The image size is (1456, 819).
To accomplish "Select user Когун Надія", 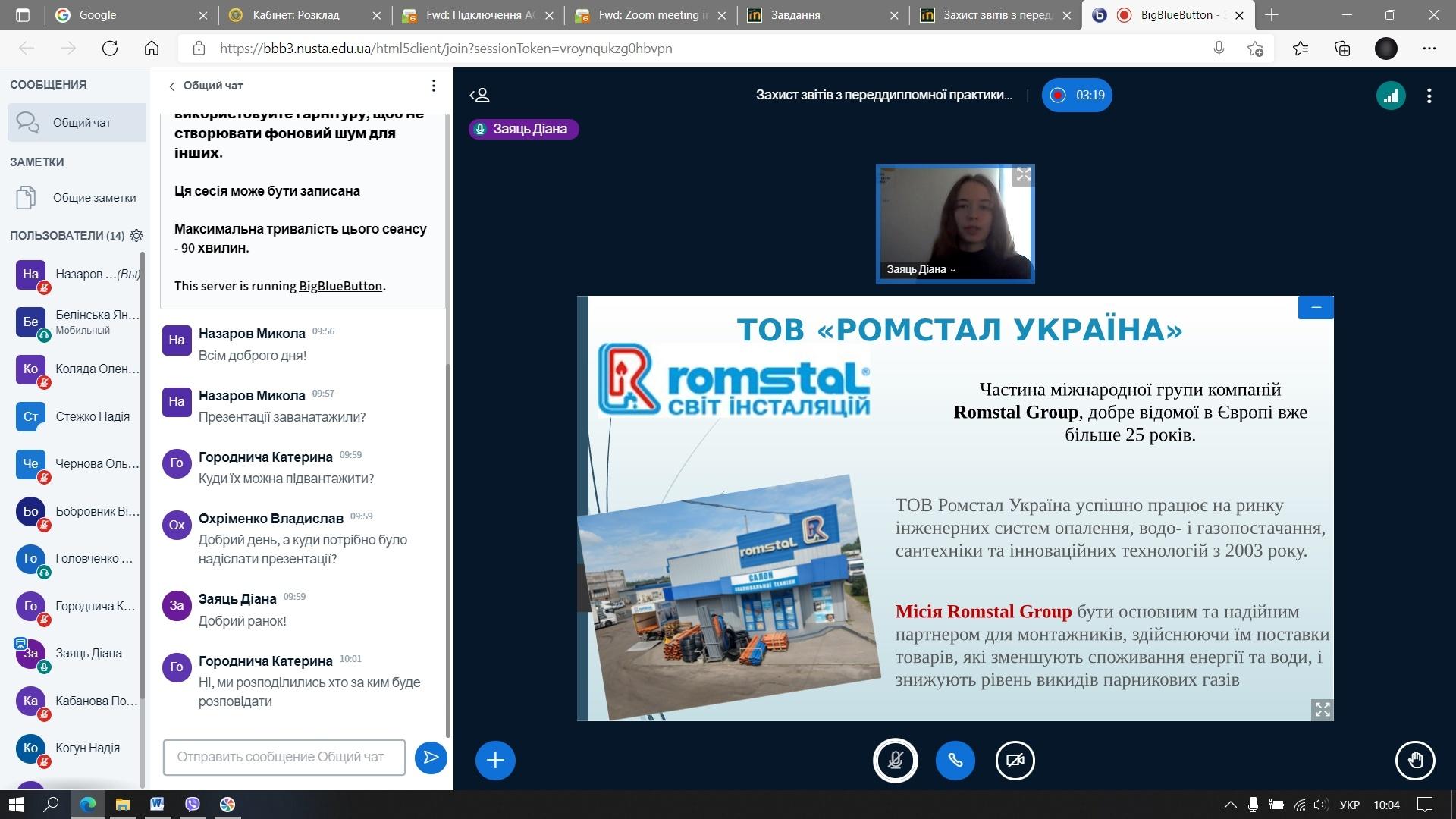I will pos(77,748).
